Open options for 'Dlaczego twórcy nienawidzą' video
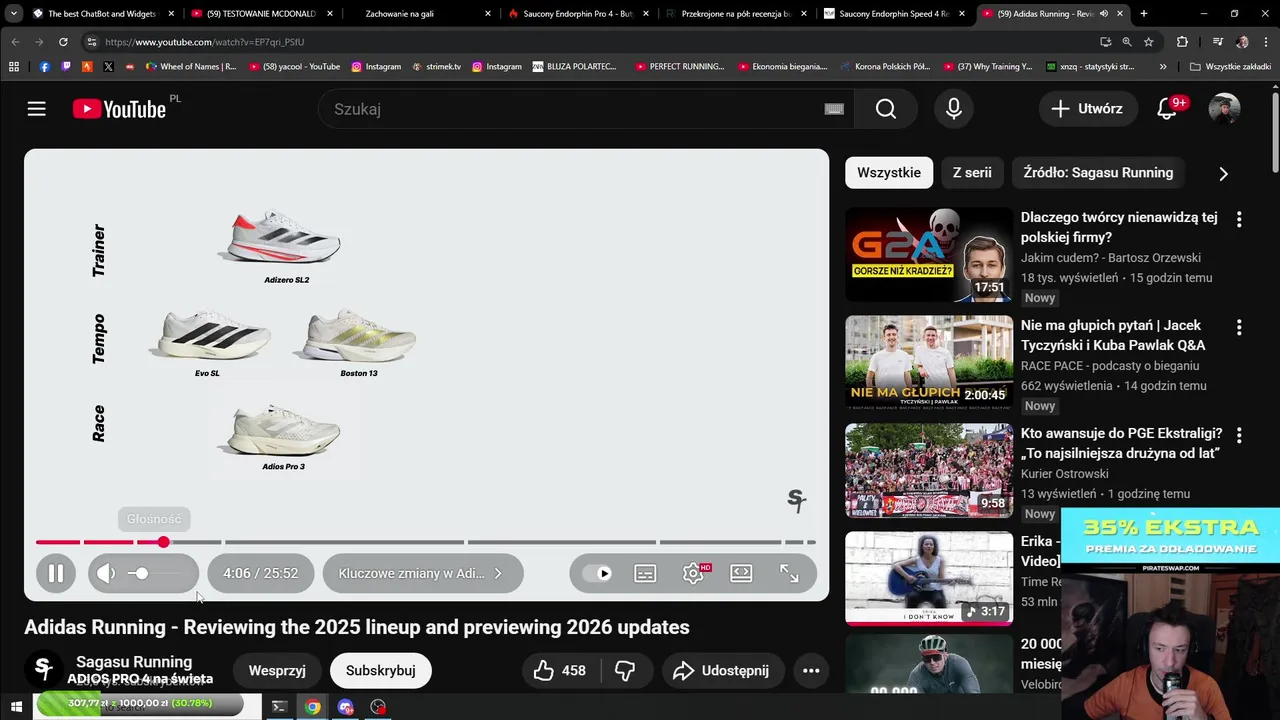The width and height of the screenshot is (1280, 720). (x=1239, y=219)
